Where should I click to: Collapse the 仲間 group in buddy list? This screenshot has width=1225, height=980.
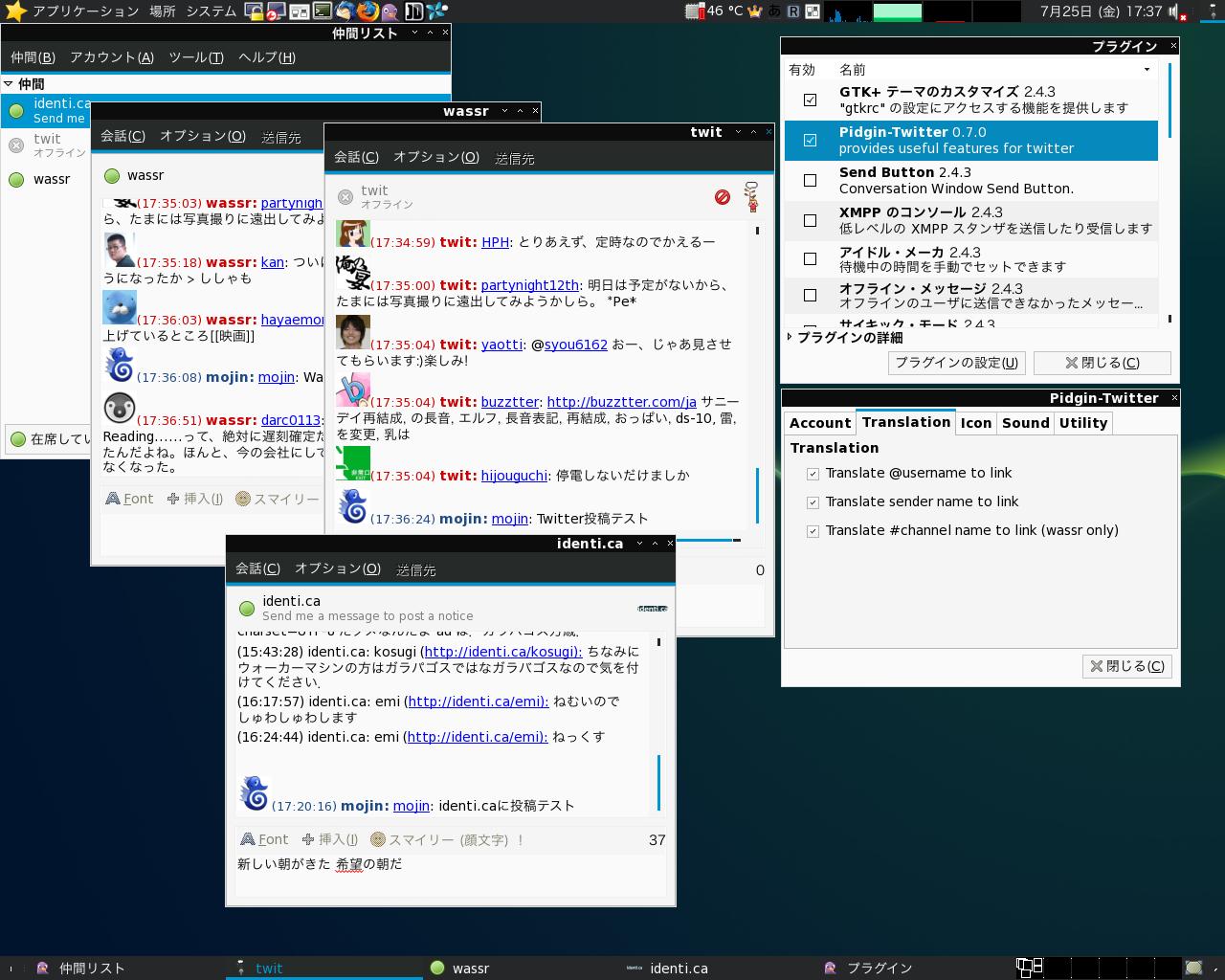(9, 84)
